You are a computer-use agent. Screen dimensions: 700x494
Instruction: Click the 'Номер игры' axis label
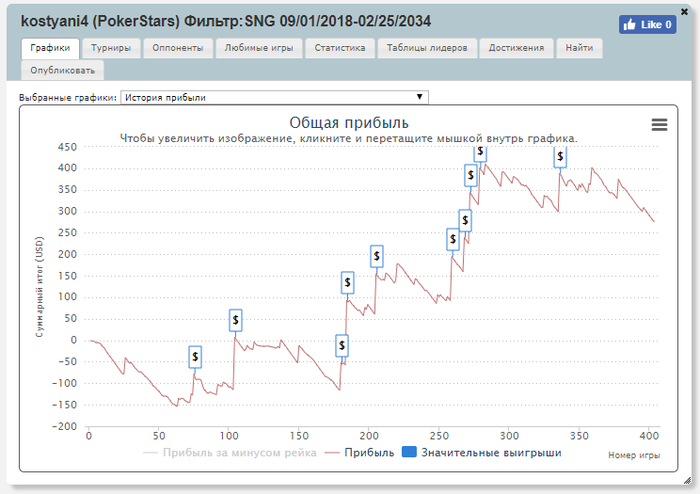pyautogui.click(x=634, y=455)
